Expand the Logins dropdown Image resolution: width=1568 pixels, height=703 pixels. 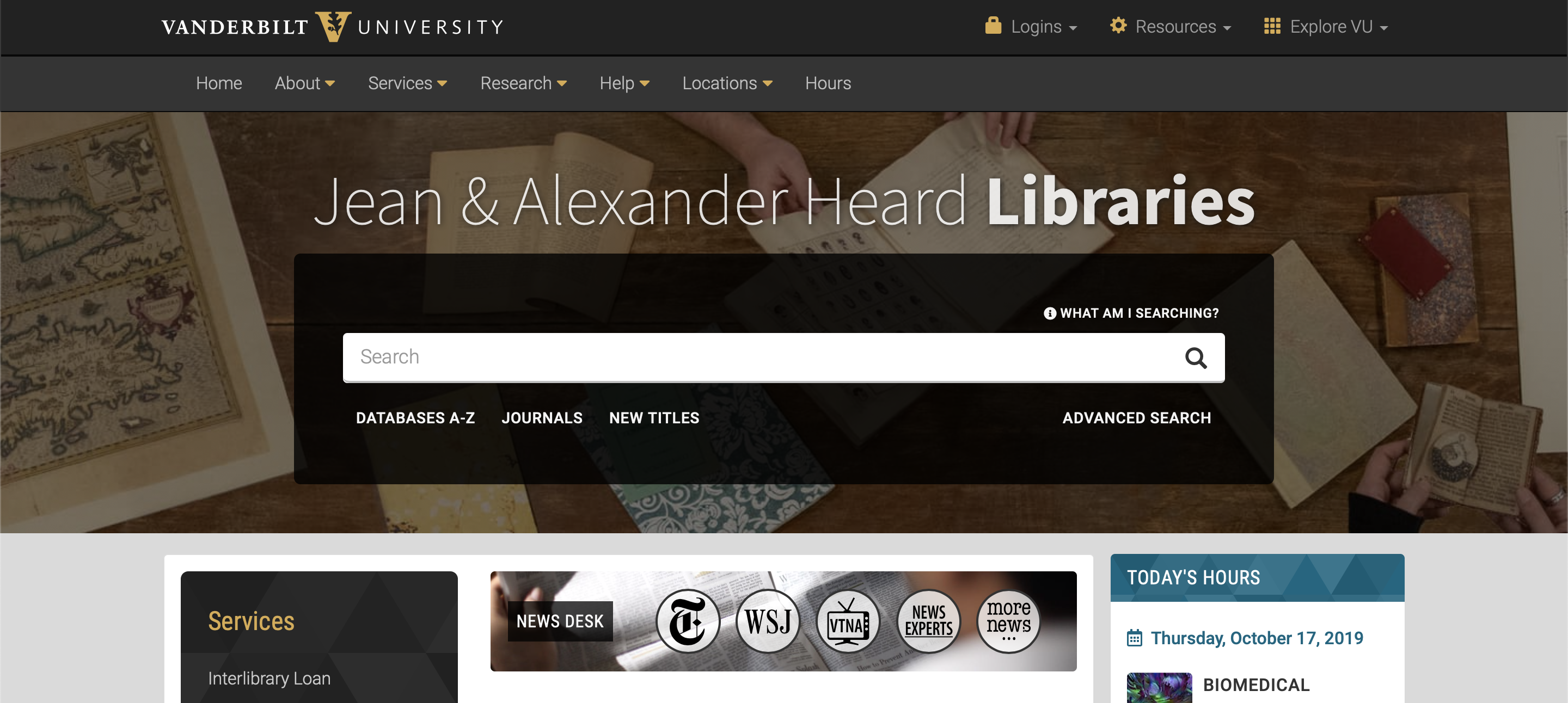tap(1031, 27)
